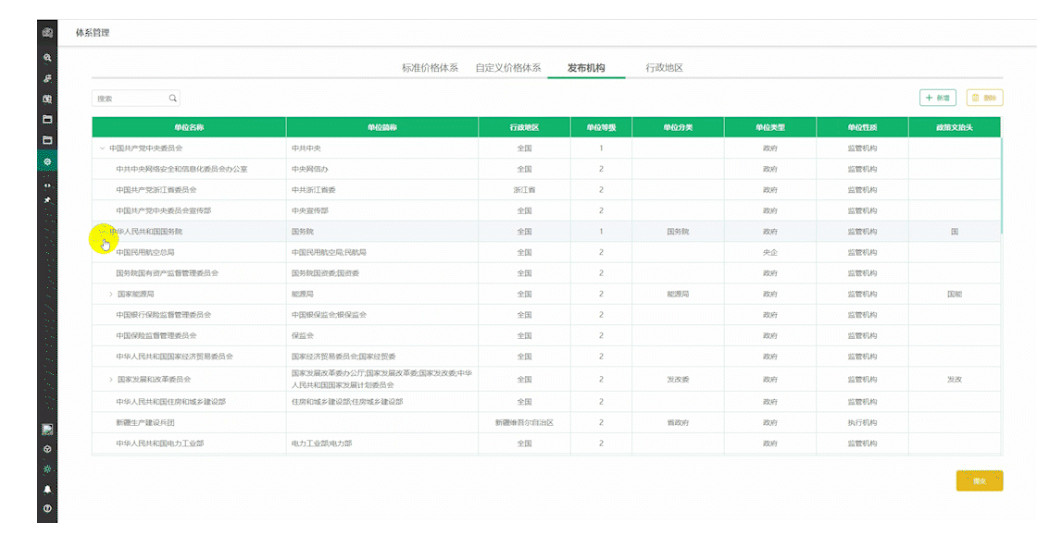The image size is (1056, 550).
Task: Click the yellow submit button at bottom right
Action: coord(979,481)
